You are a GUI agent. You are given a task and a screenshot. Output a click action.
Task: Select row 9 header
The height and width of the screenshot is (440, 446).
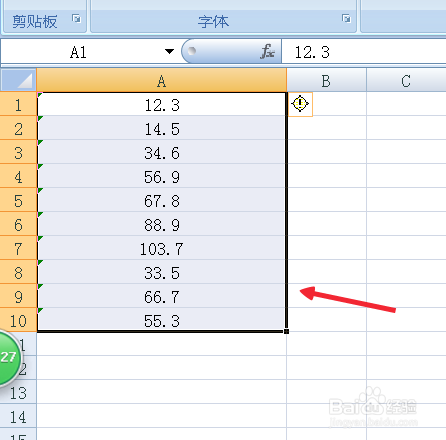[18, 296]
